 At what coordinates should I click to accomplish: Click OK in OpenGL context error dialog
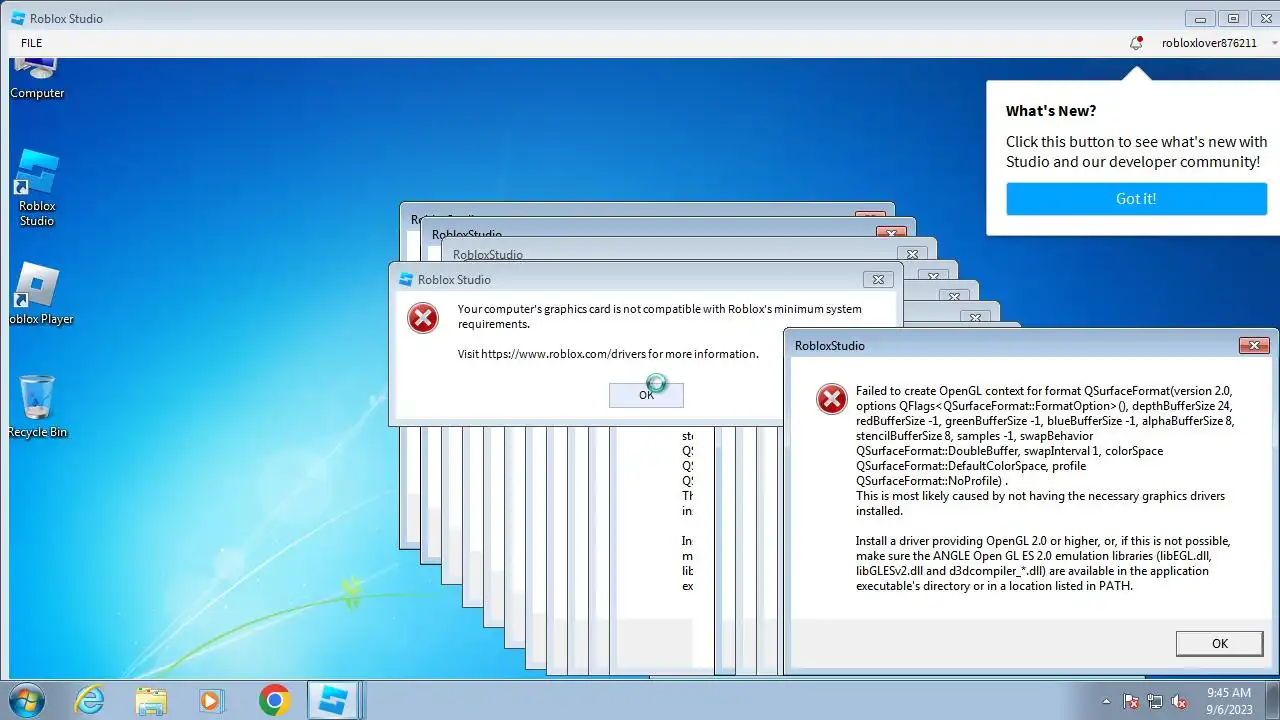click(1219, 643)
